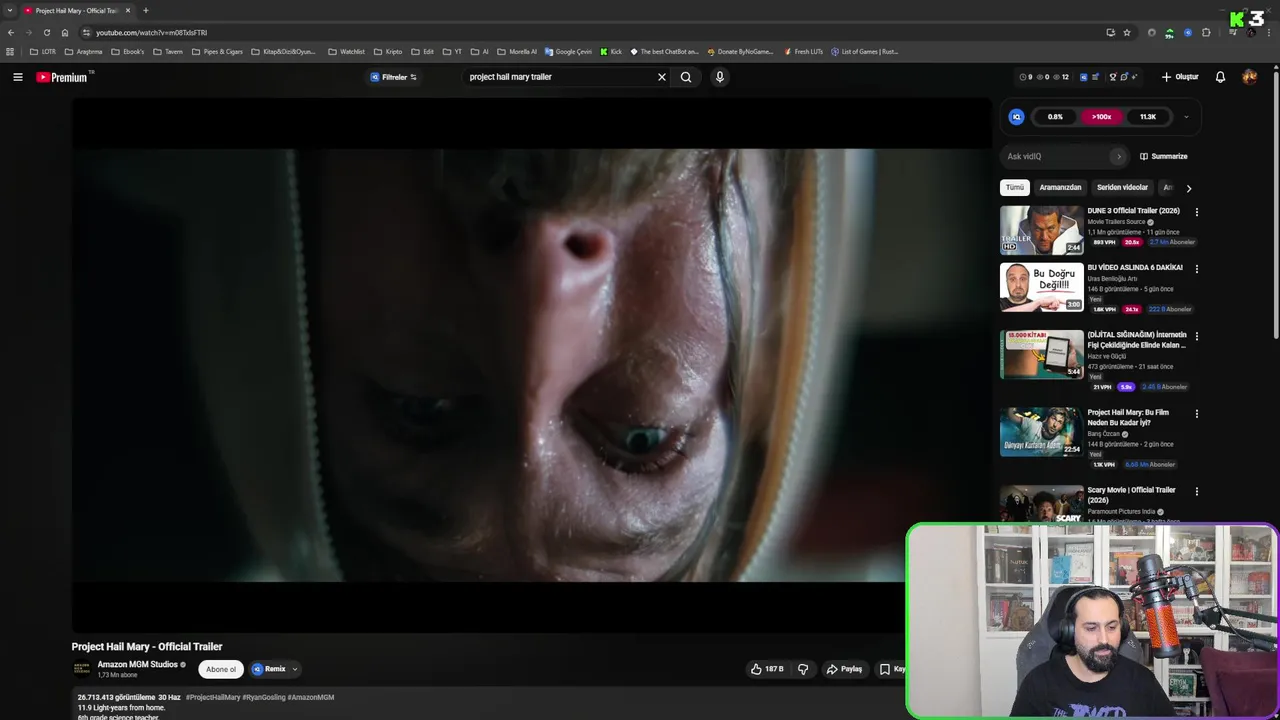Go to YouTube Premium home logo
The image size is (1280, 720).
[x=62, y=77]
